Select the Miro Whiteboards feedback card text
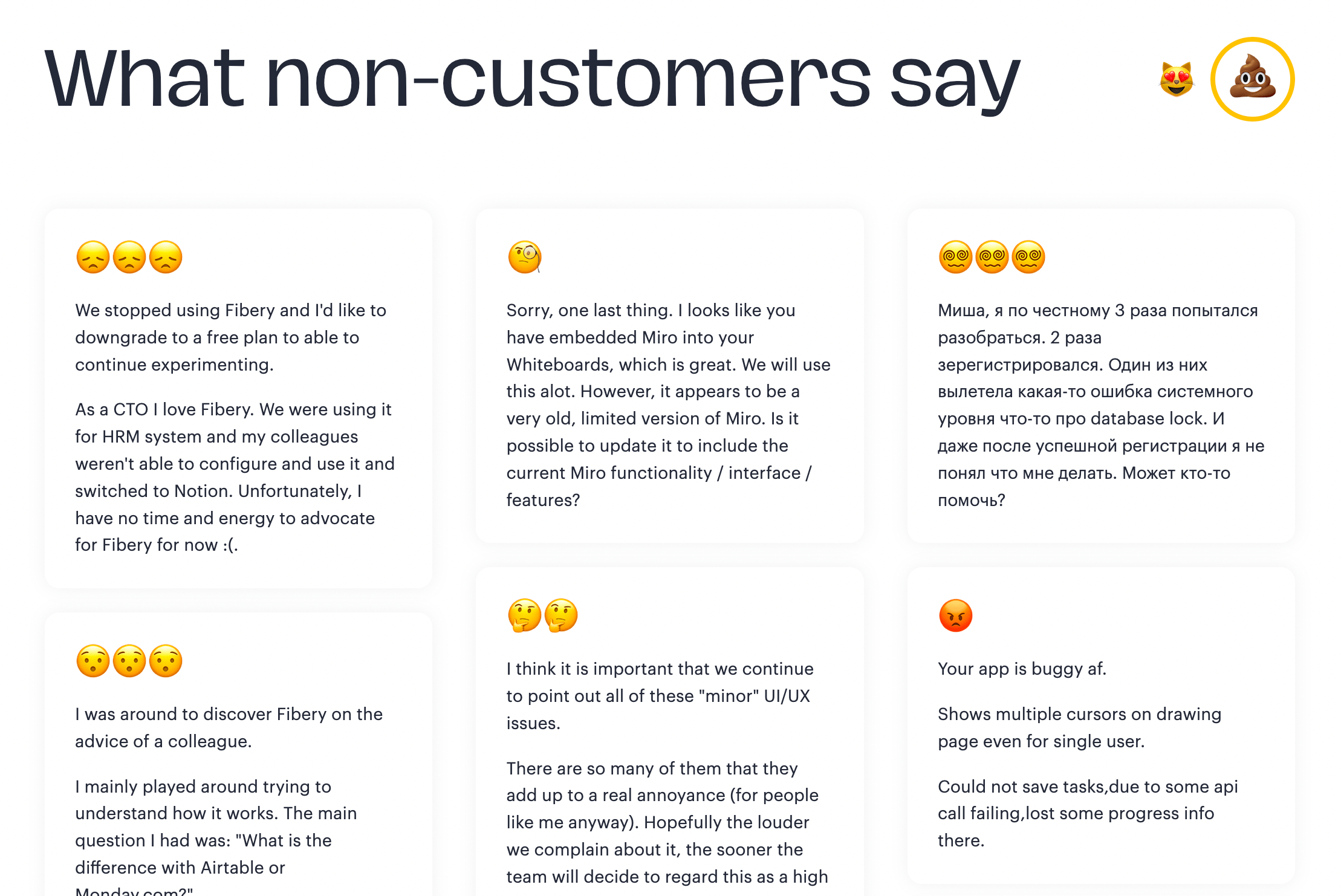This screenshot has width=1341, height=896. (x=668, y=405)
